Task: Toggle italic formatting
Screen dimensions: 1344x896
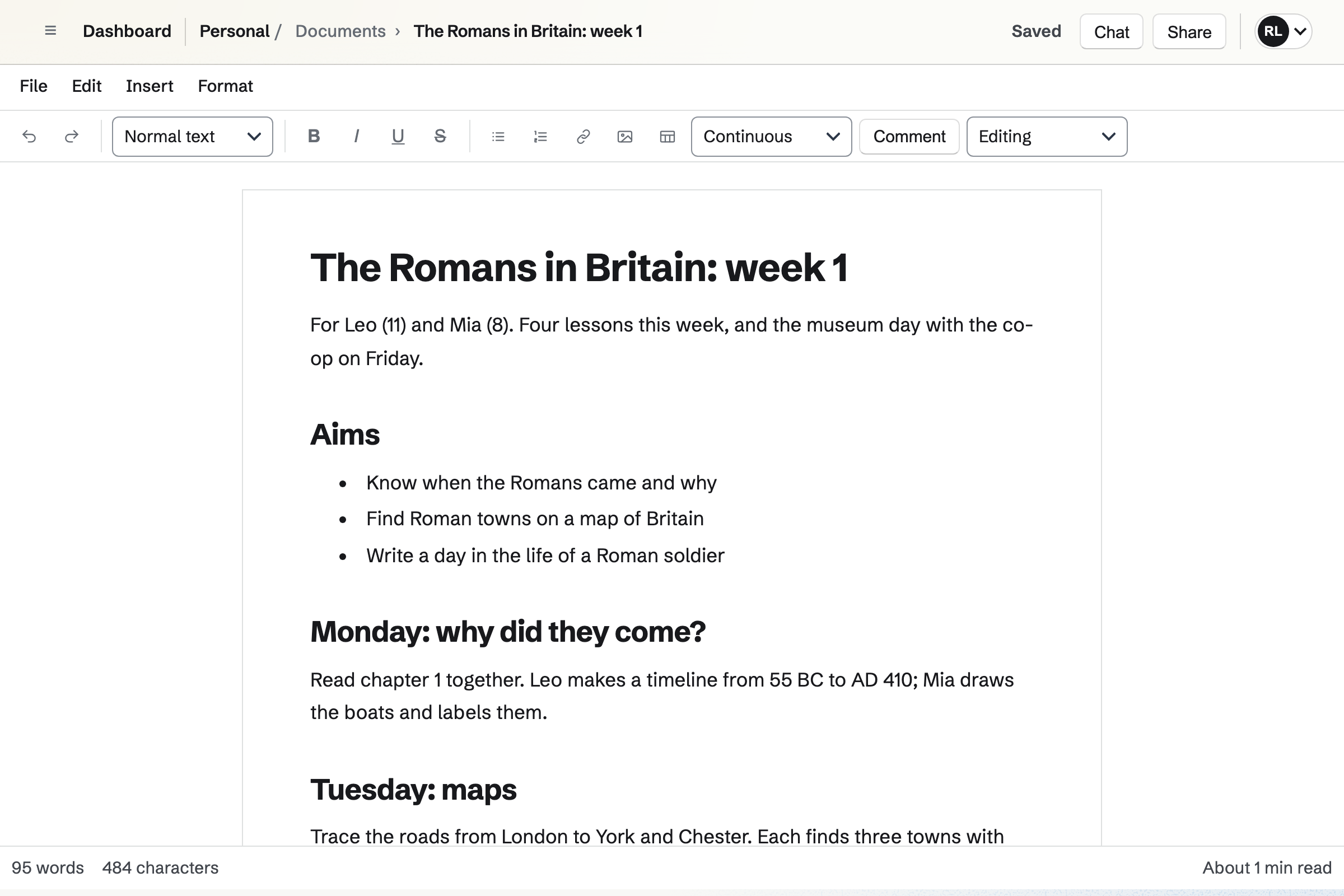Action: [356, 137]
